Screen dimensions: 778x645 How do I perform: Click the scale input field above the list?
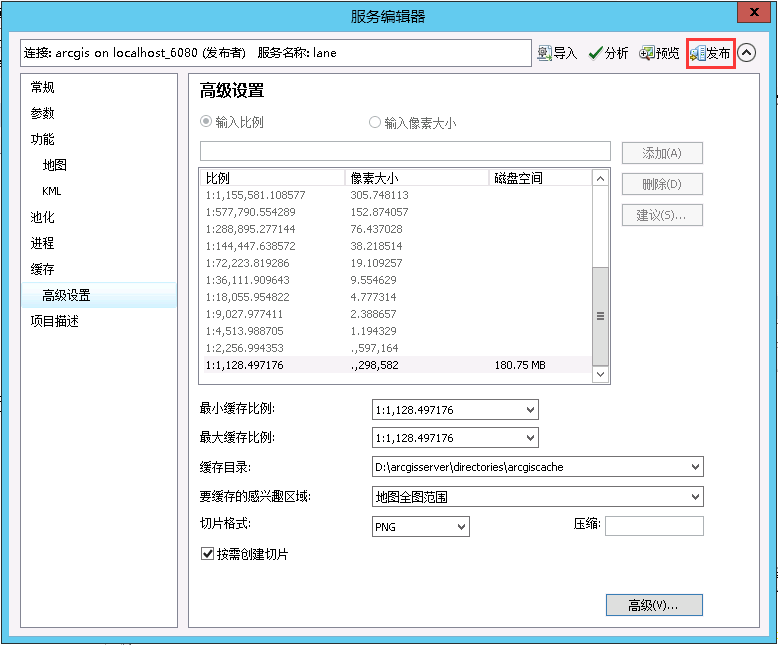(x=405, y=151)
